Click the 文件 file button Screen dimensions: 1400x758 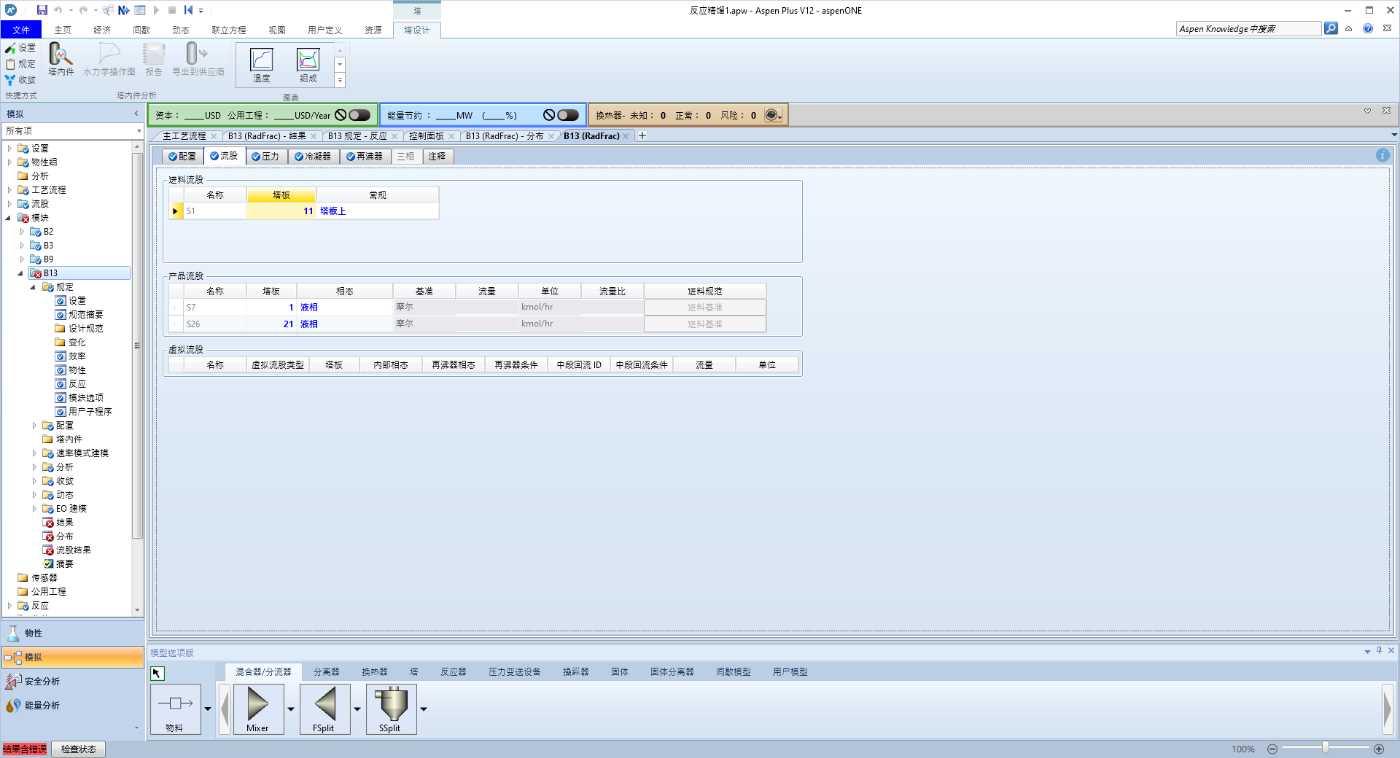tap(21, 30)
